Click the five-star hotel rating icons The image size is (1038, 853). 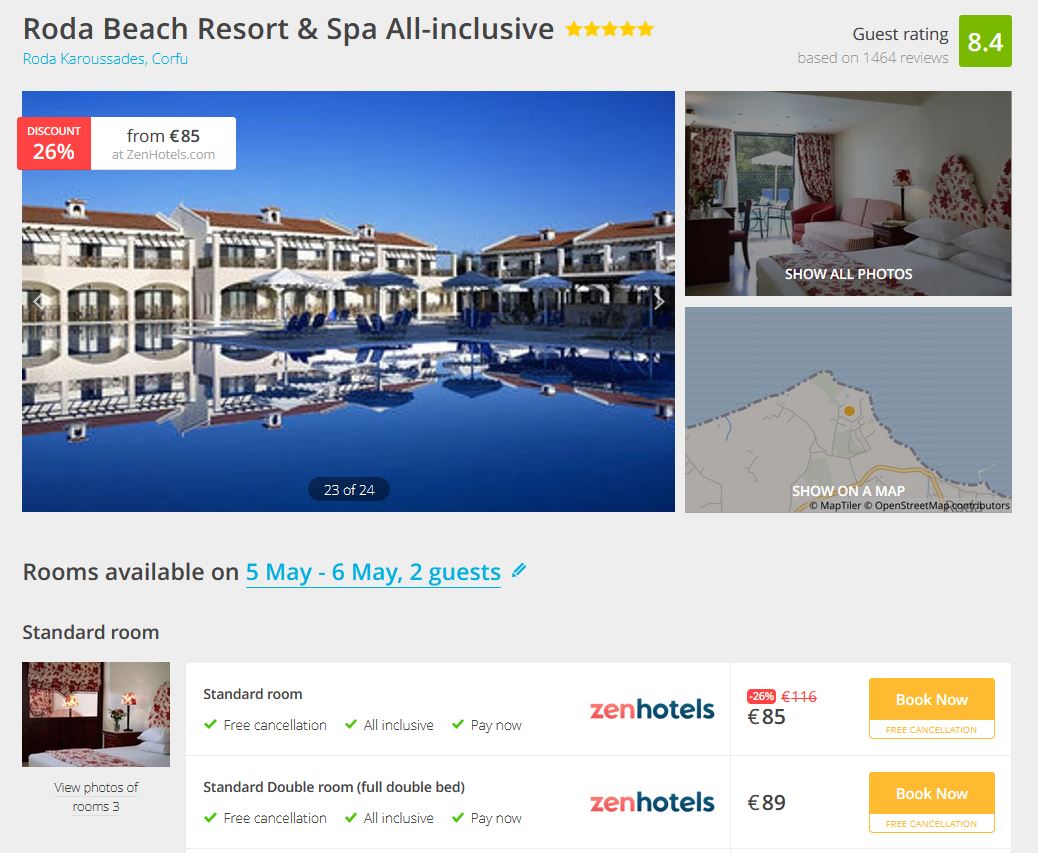tap(610, 29)
